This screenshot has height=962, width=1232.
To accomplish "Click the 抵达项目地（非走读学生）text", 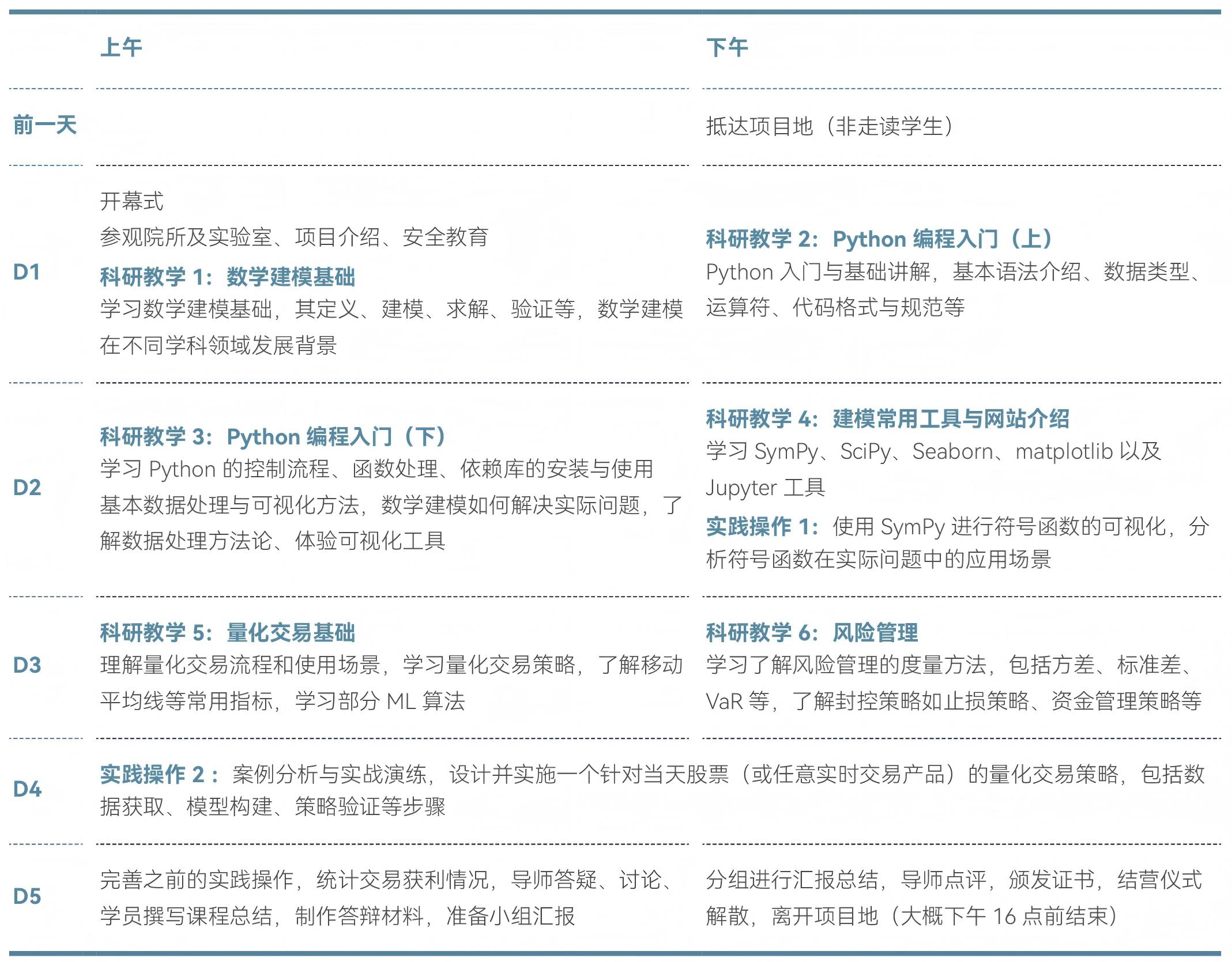I will coord(830,126).
